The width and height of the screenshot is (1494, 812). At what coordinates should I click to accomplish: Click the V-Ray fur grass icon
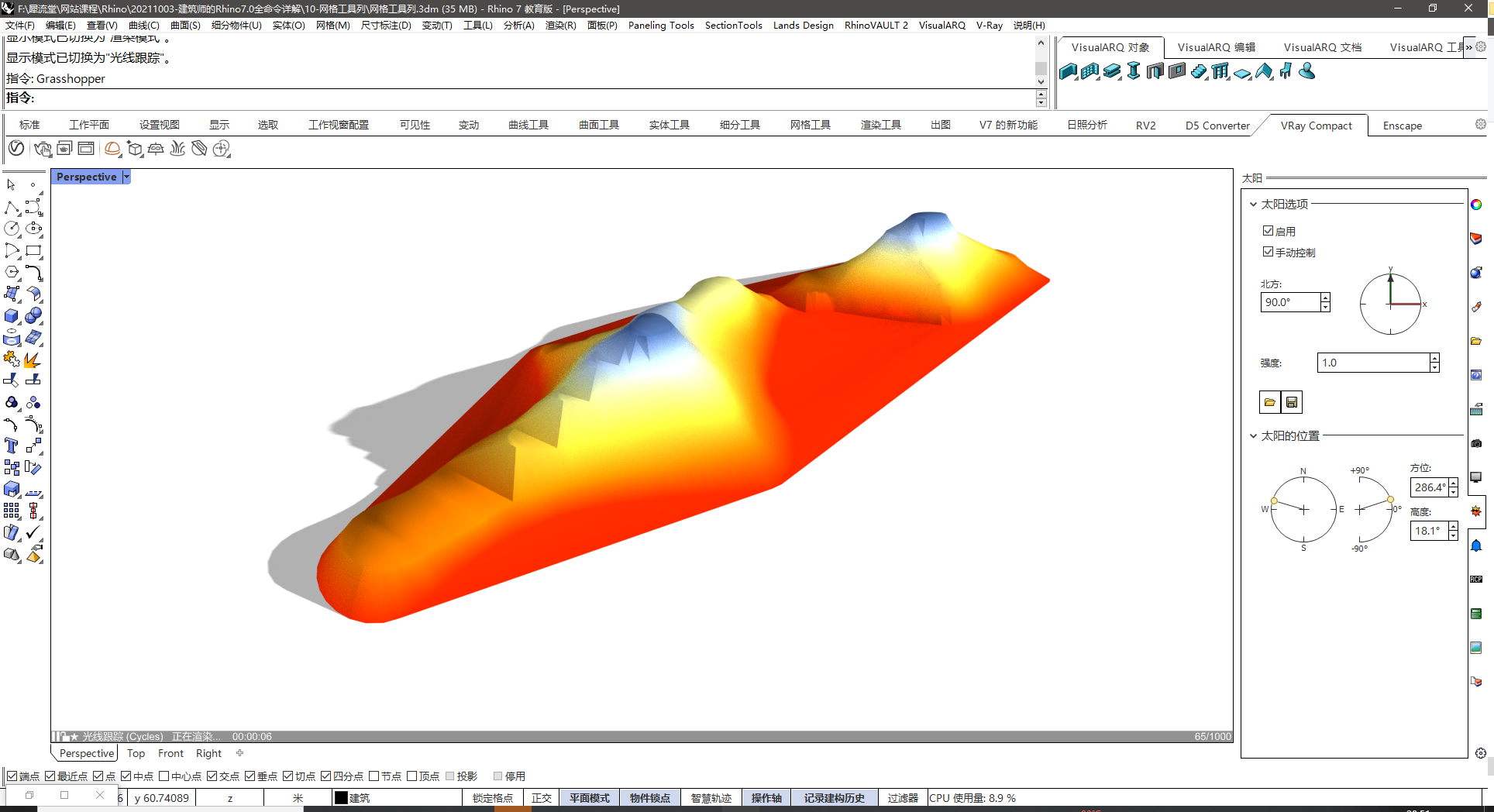pyautogui.click(x=177, y=148)
